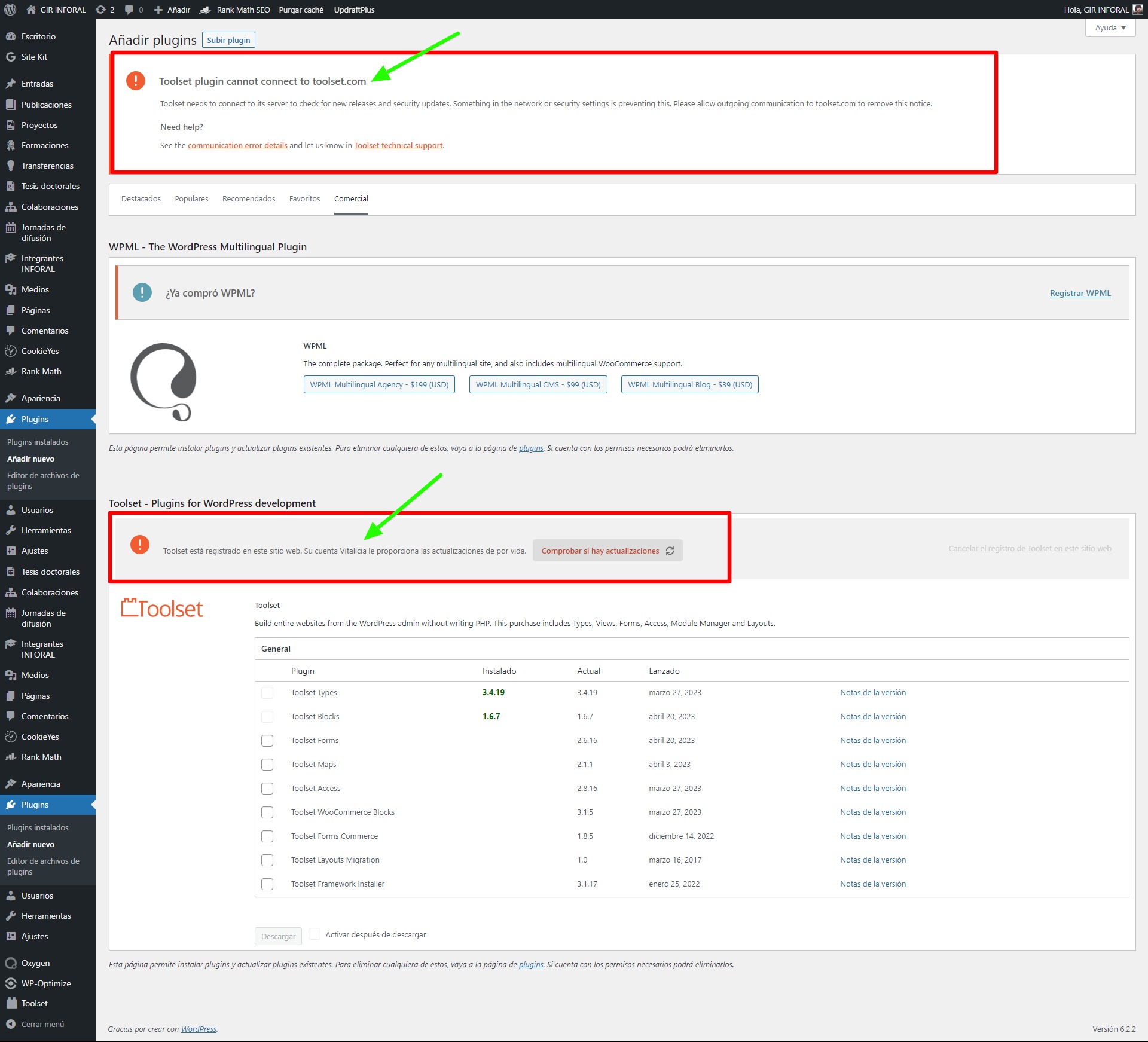
Task: Open the Proyectos sidebar icon
Action: 11,125
